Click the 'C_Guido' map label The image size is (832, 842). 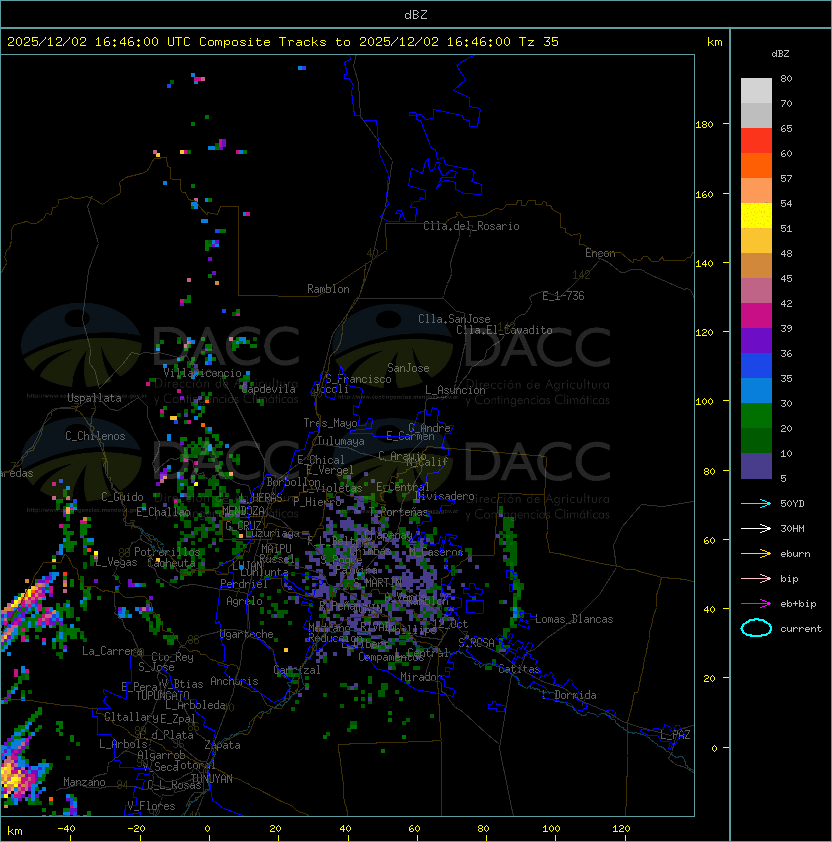point(122,497)
